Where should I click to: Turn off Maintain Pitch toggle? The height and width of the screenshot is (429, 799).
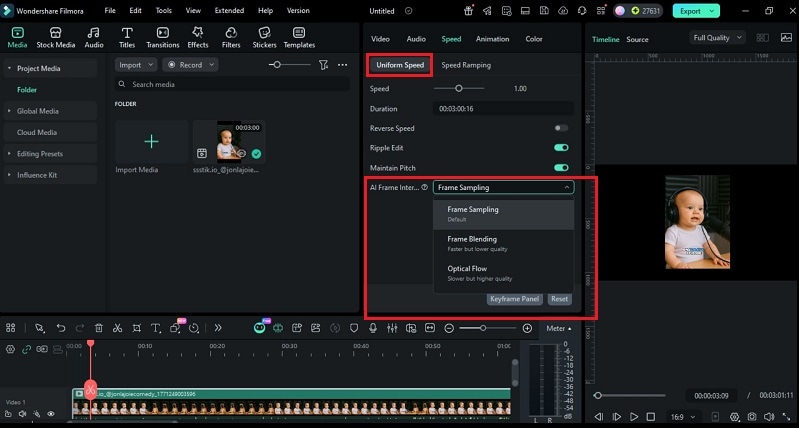tap(561, 168)
